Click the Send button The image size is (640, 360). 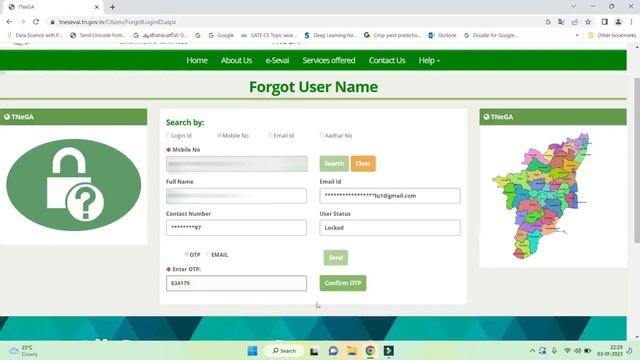(336, 258)
